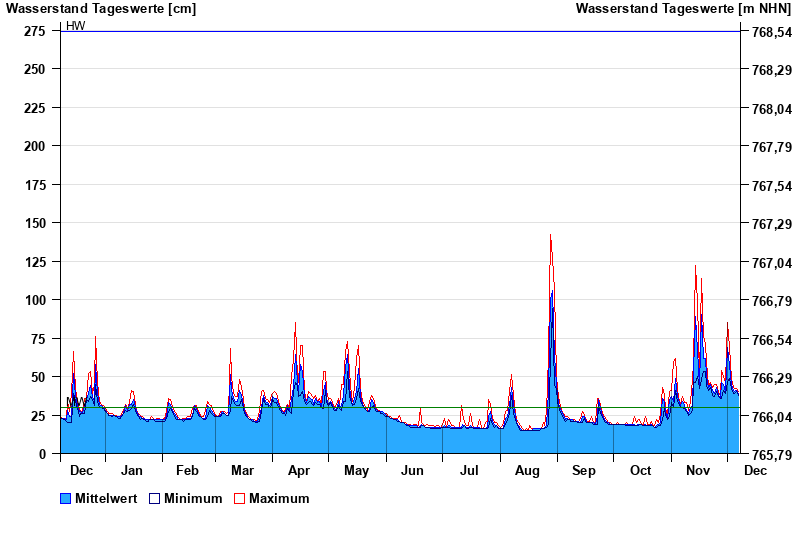Viewport: 800px width, 550px height.
Task: Click the Jan month label on the x-axis
Action: click(x=131, y=470)
